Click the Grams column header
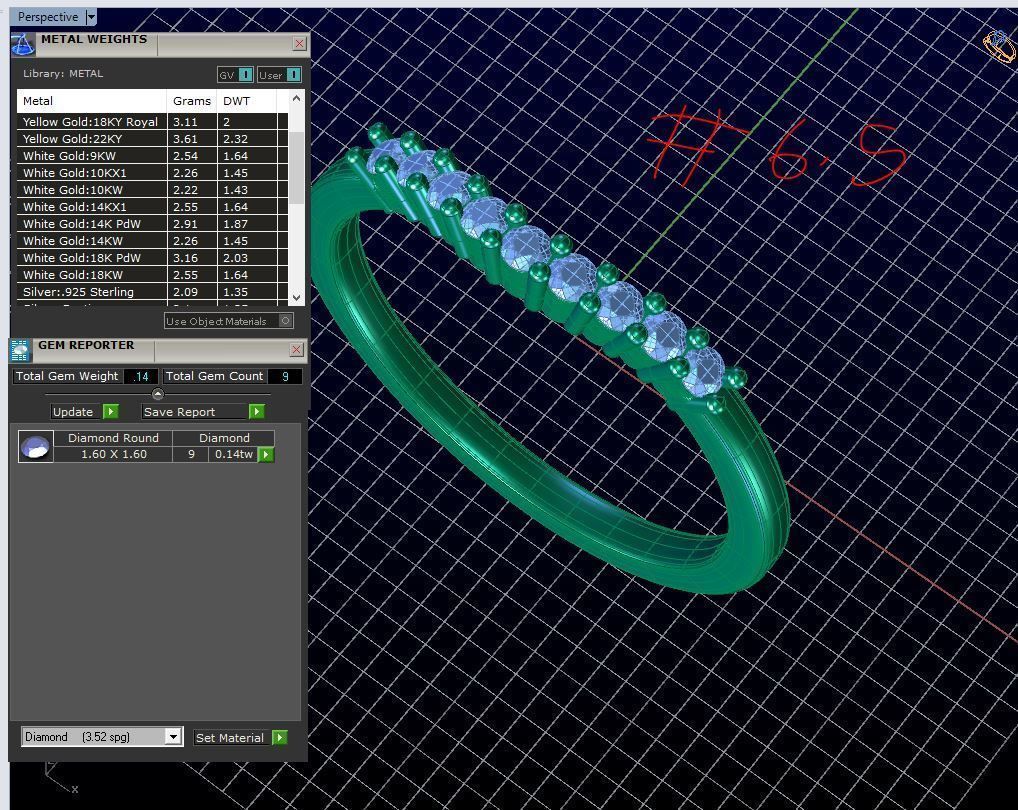This screenshot has height=810, width=1018. pos(192,101)
